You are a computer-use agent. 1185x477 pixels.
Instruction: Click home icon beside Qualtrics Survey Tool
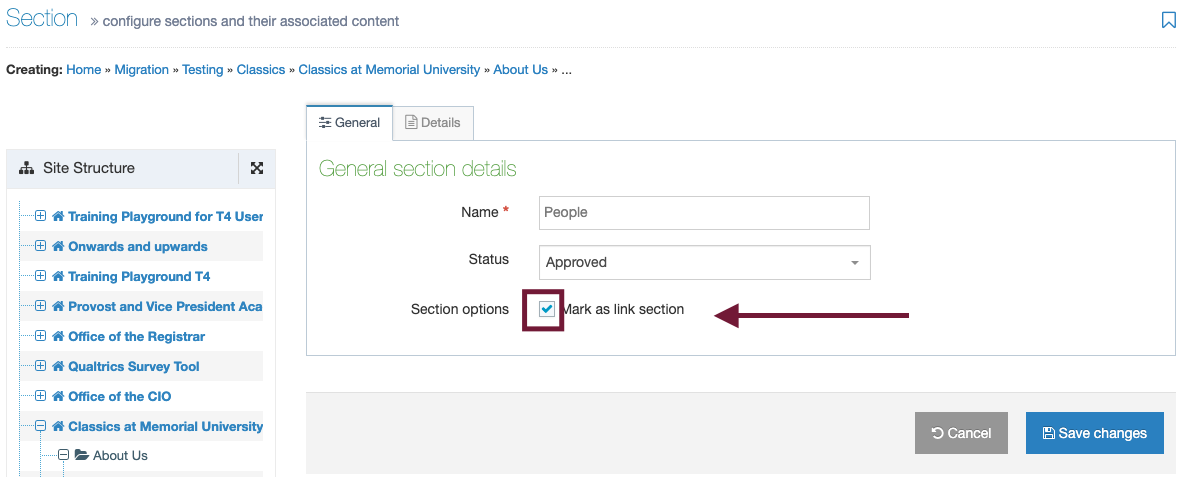(58, 367)
